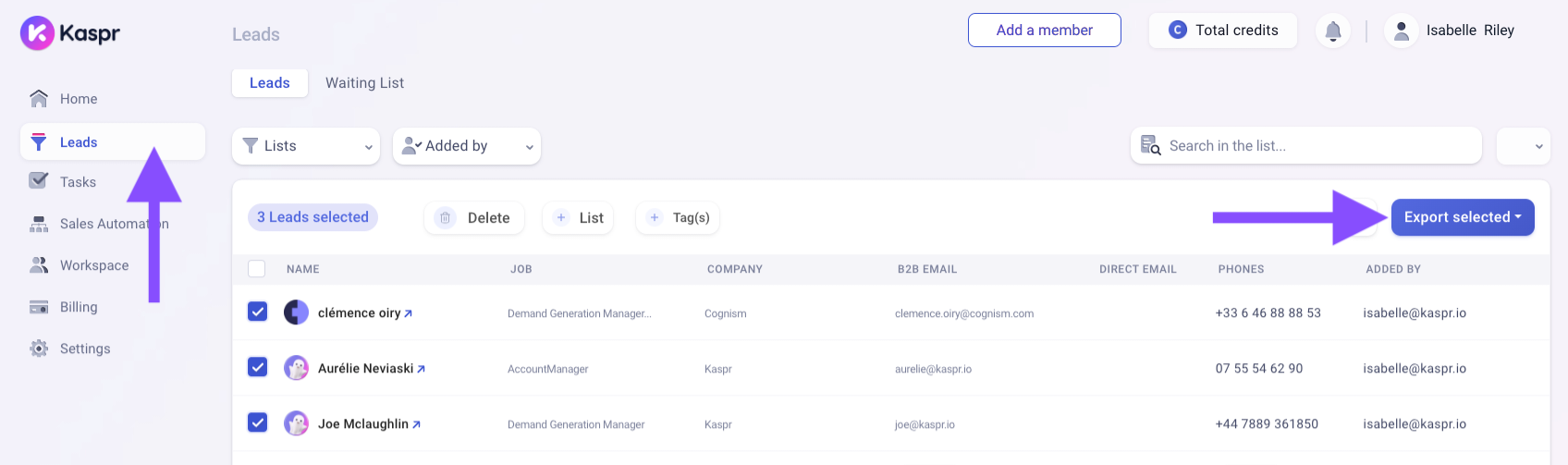Screen dimensions: 1568x465
Task: Click the COMPANY column header
Action: [x=735, y=269]
